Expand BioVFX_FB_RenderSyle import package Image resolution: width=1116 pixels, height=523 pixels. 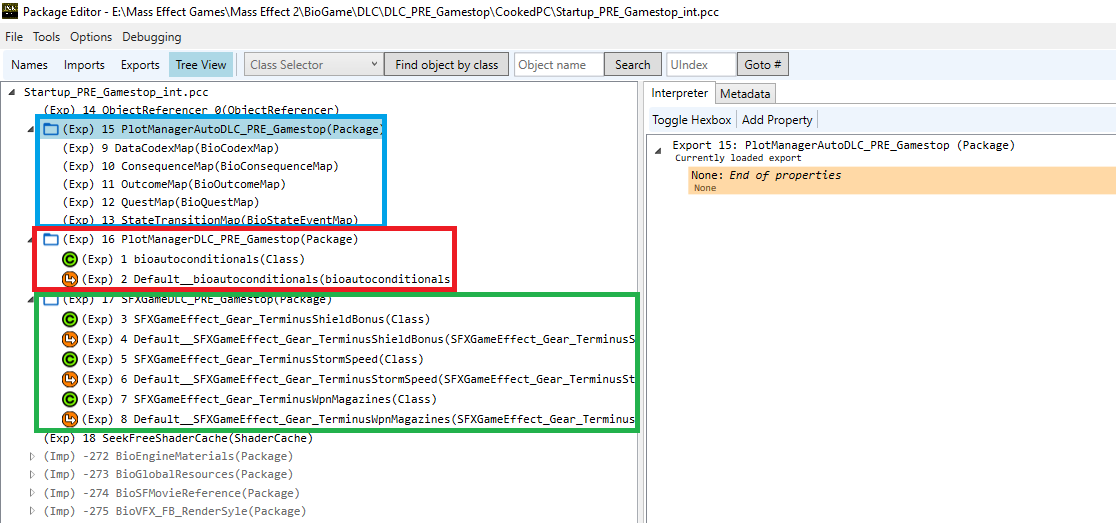click(x=32, y=512)
